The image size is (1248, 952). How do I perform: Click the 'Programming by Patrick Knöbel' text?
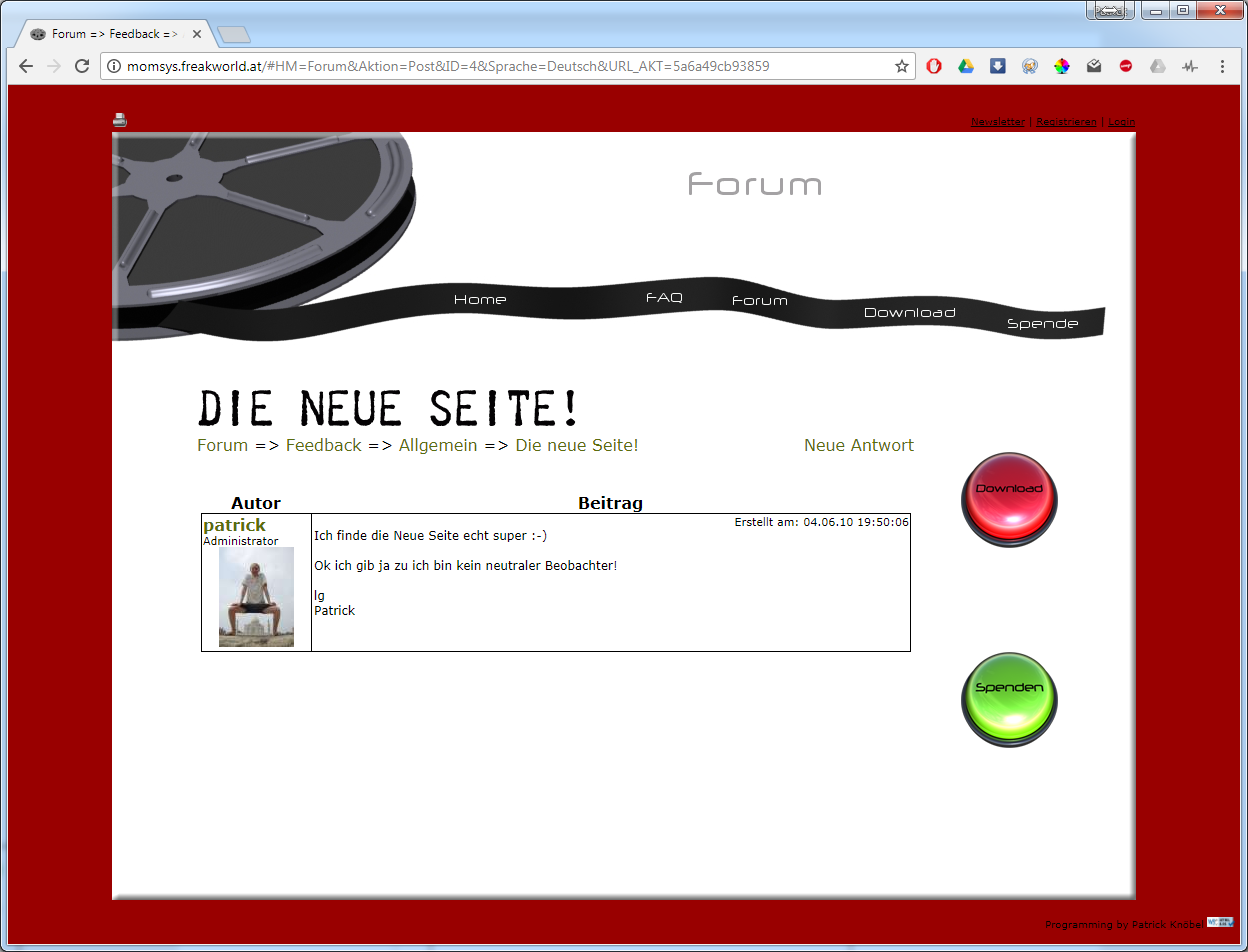(x=1124, y=925)
